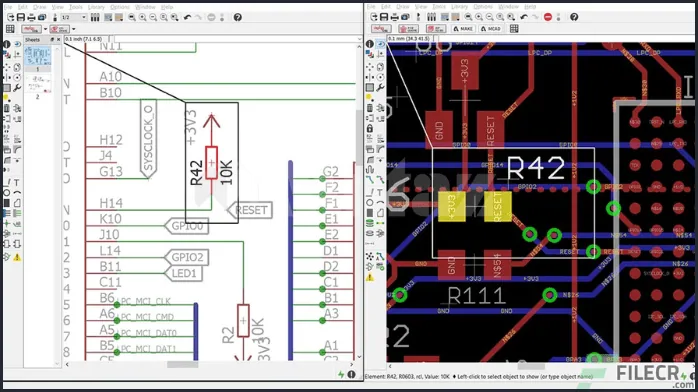Open the sheet selector dropdown showing 1/2
The image size is (698, 392).
73,17
